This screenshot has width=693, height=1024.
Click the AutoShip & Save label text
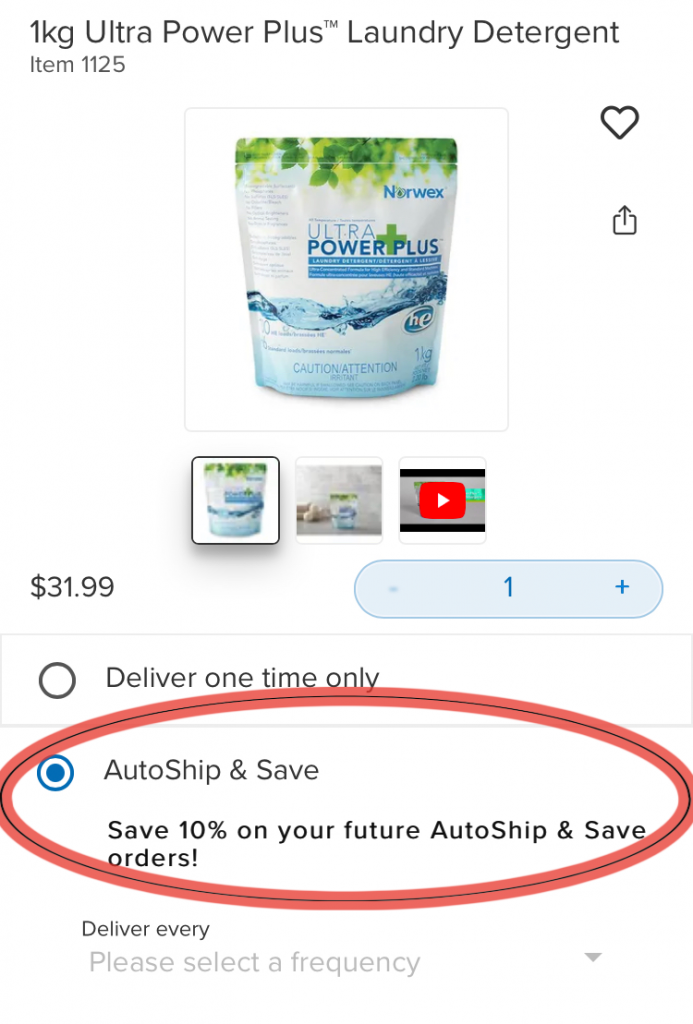pos(212,770)
